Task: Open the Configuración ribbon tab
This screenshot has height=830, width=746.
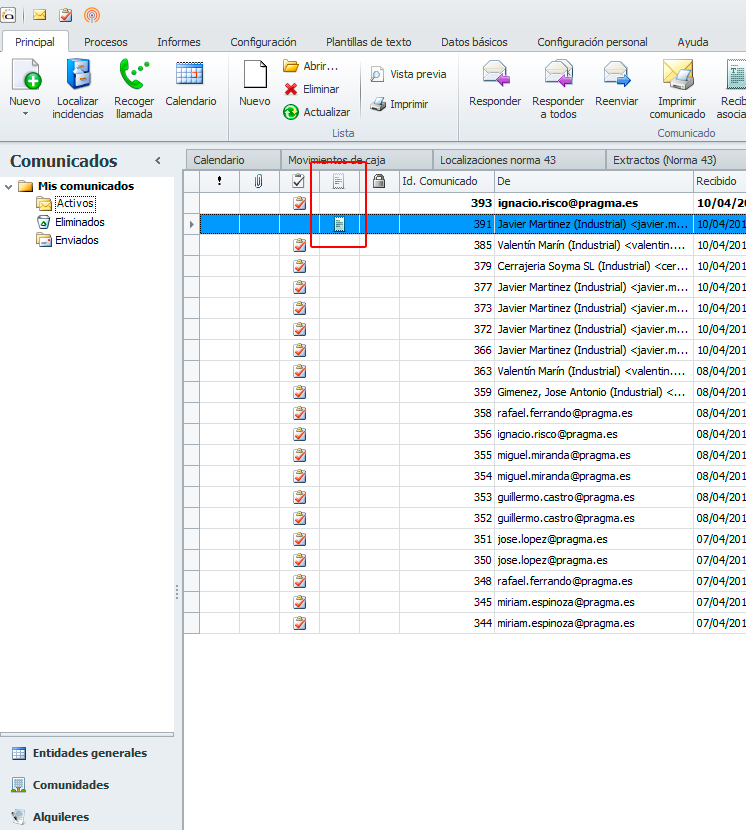Action: coord(263,42)
